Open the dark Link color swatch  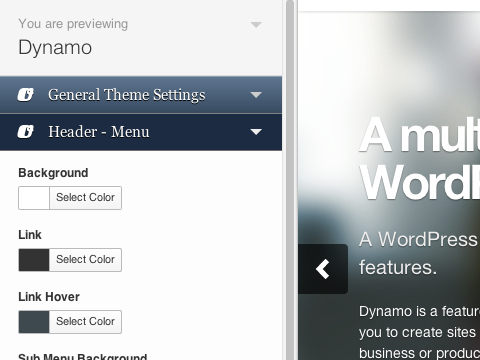34,260
